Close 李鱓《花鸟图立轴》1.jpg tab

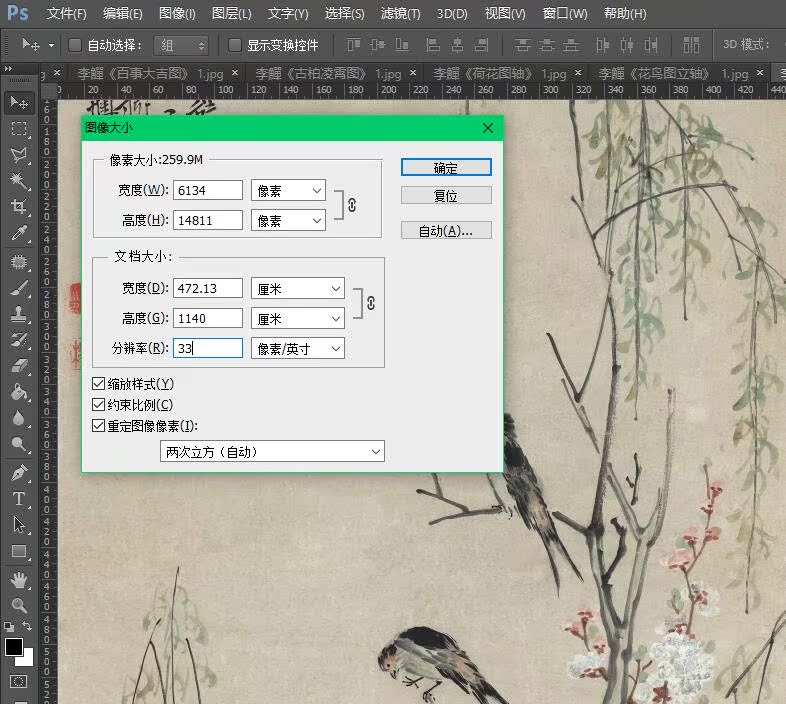click(760, 73)
